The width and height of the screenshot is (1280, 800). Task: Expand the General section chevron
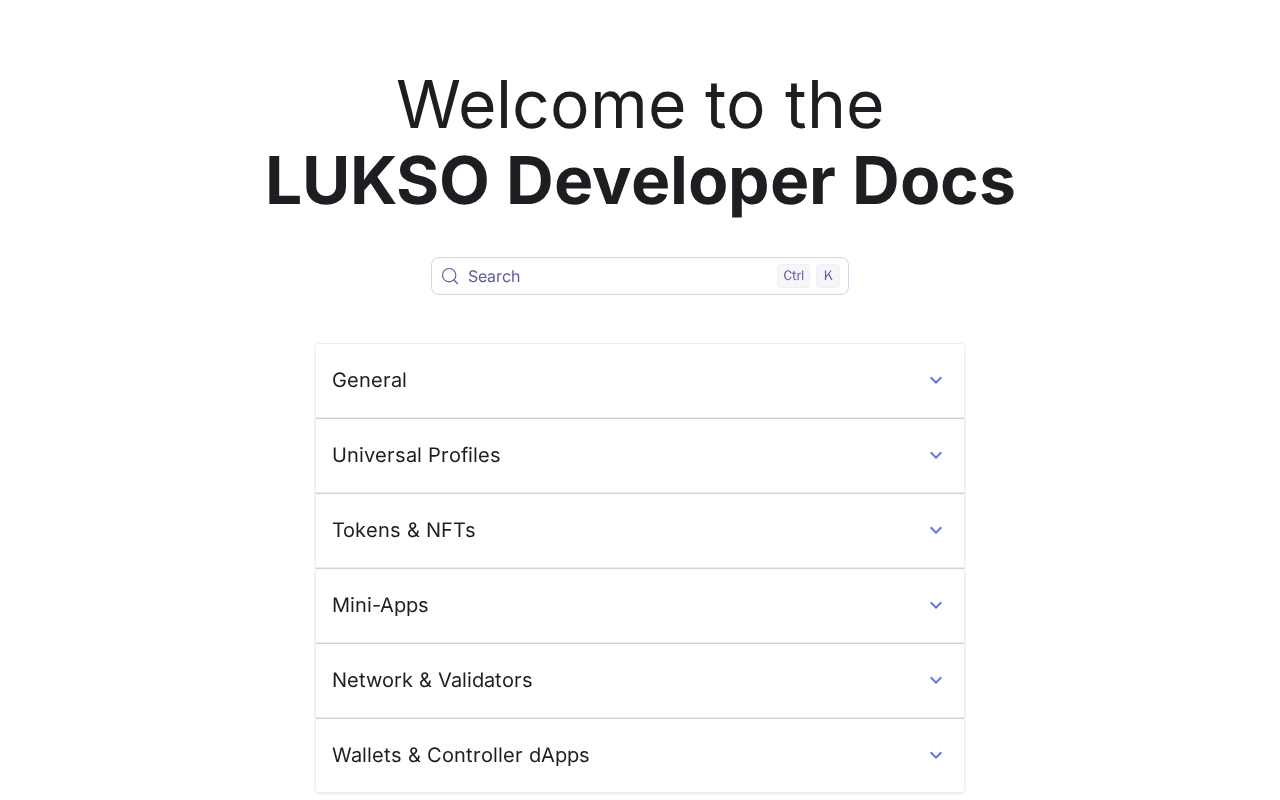936,380
